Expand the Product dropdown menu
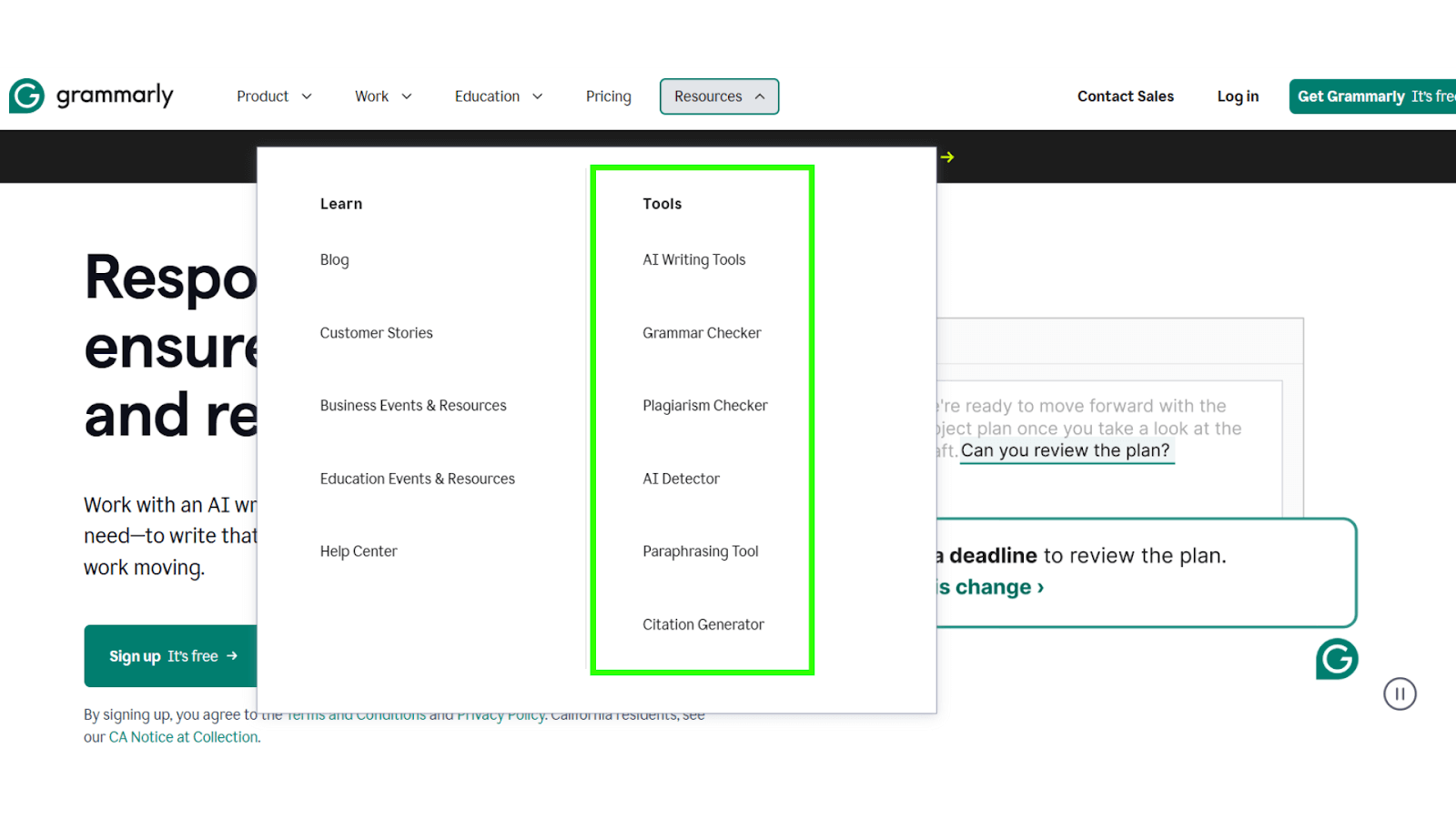Image resolution: width=1456 pixels, height=819 pixels. [x=274, y=96]
